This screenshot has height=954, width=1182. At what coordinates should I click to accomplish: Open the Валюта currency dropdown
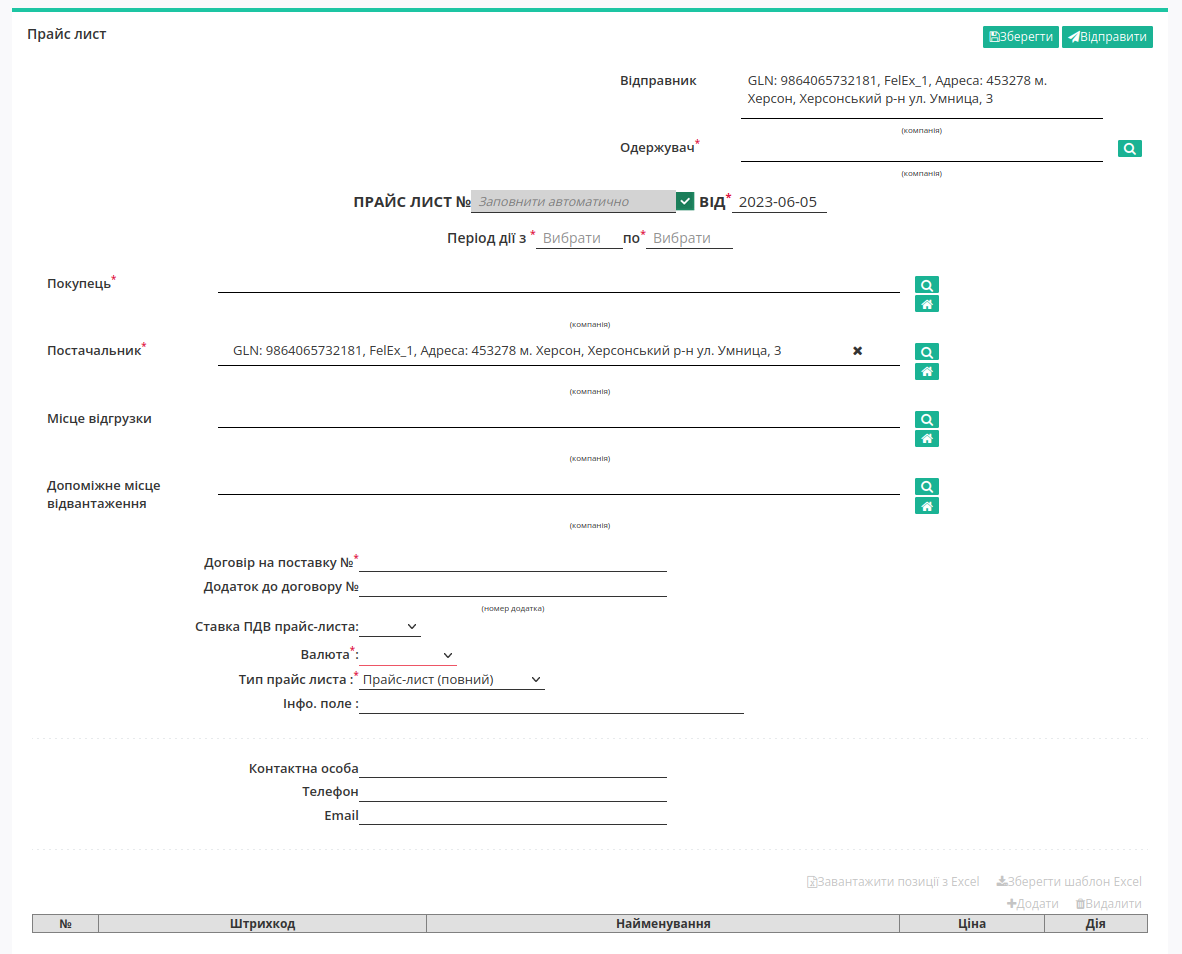408,655
